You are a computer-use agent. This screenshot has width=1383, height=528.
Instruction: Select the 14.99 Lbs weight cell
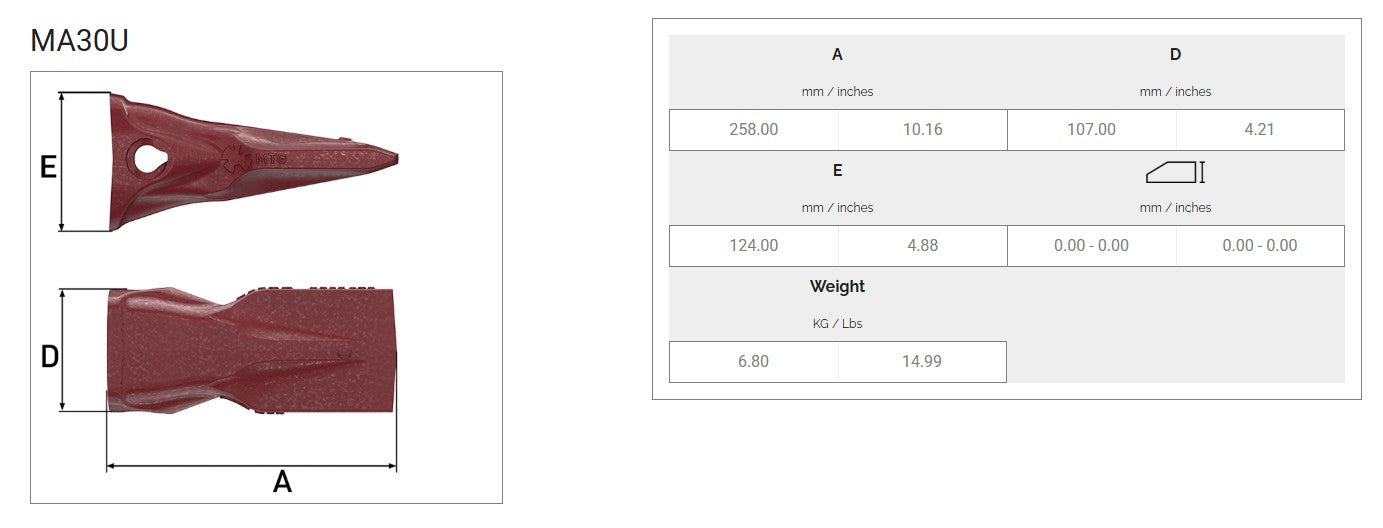pyautogui.click(x=922, y=362)
